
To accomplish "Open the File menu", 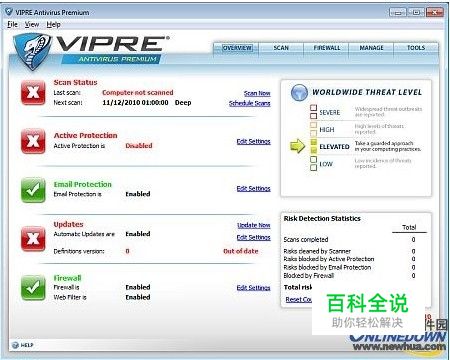I will 12,24.
